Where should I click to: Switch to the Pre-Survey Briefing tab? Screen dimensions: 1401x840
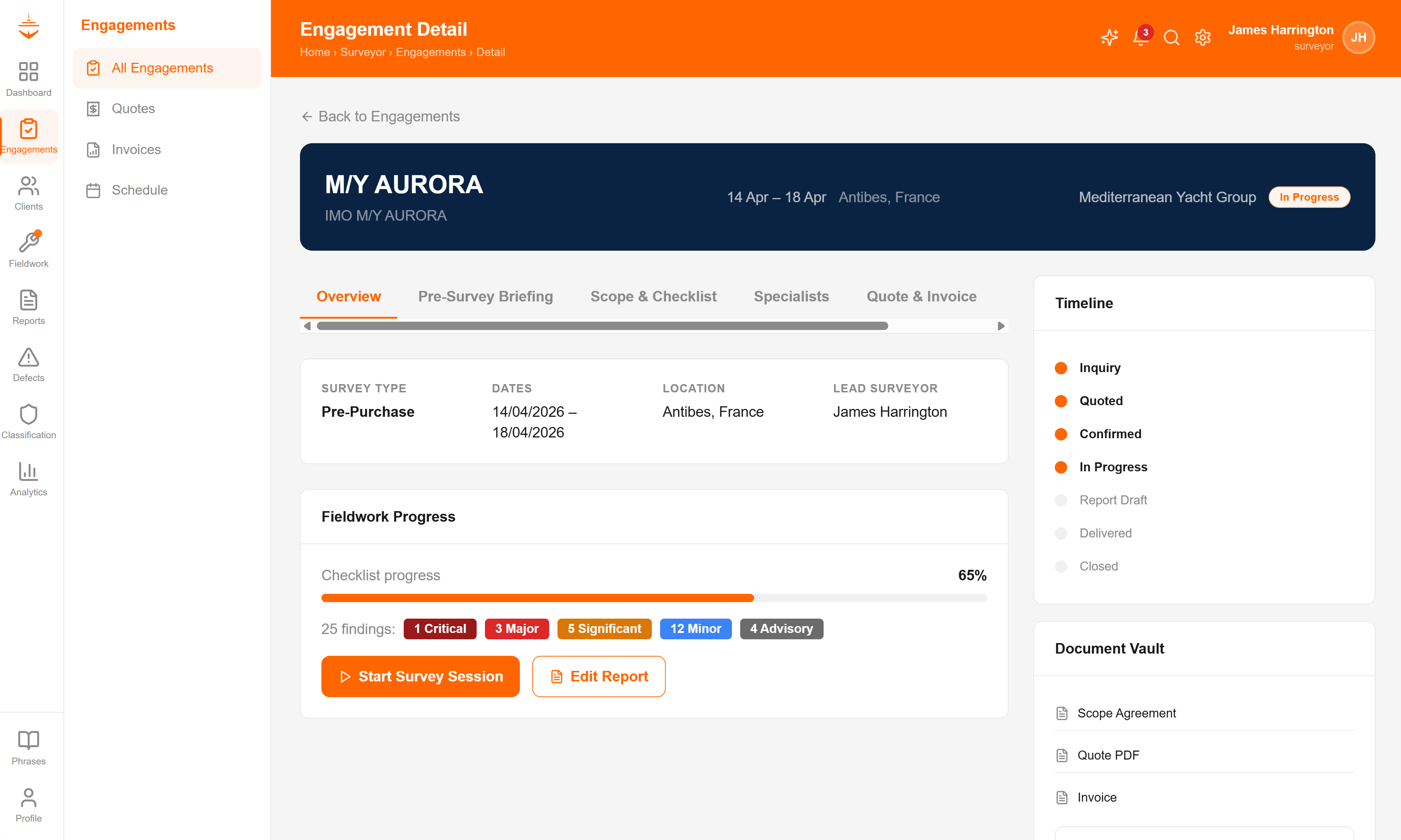pyautogui.click(x=485, y=297)
